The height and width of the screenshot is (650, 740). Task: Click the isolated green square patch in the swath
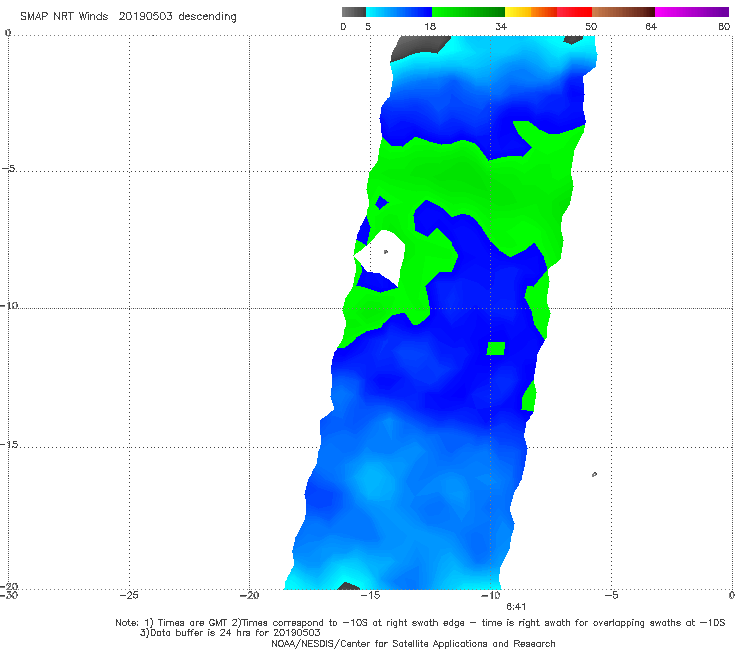point(496,349)
